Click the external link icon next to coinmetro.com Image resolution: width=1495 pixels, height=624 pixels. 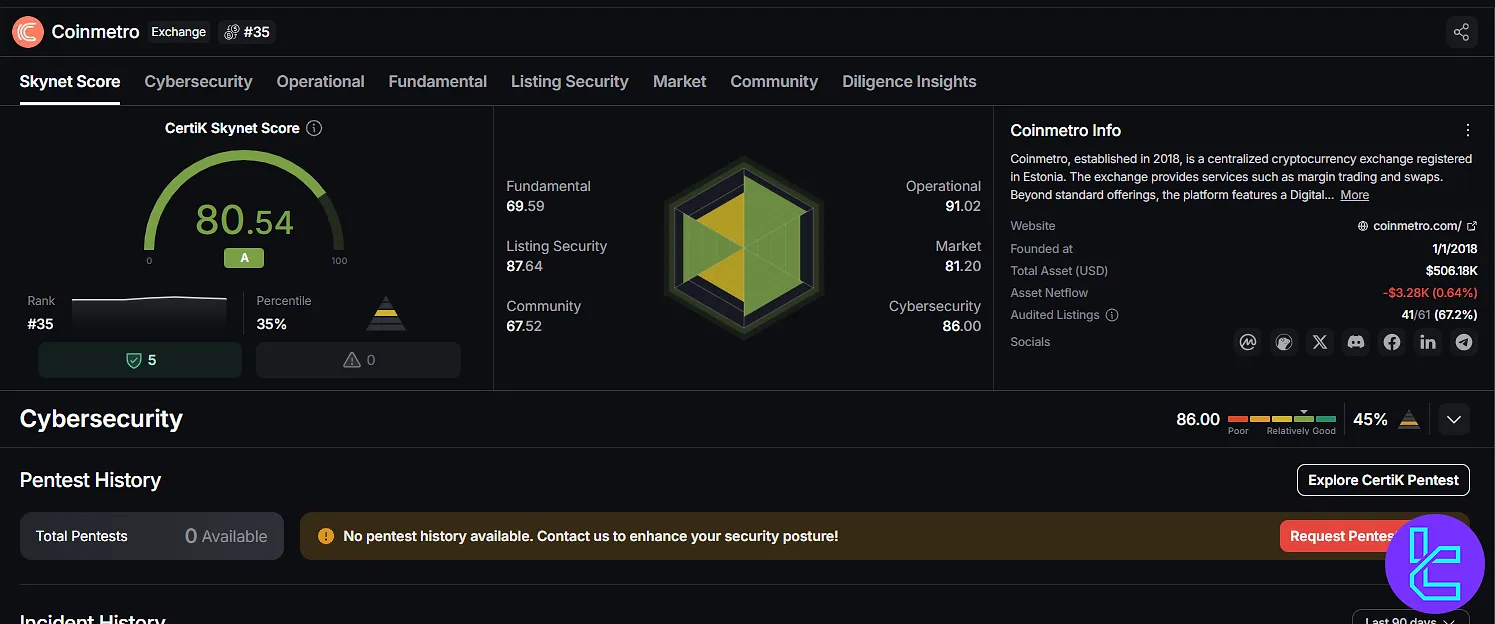click(1471, 226)
